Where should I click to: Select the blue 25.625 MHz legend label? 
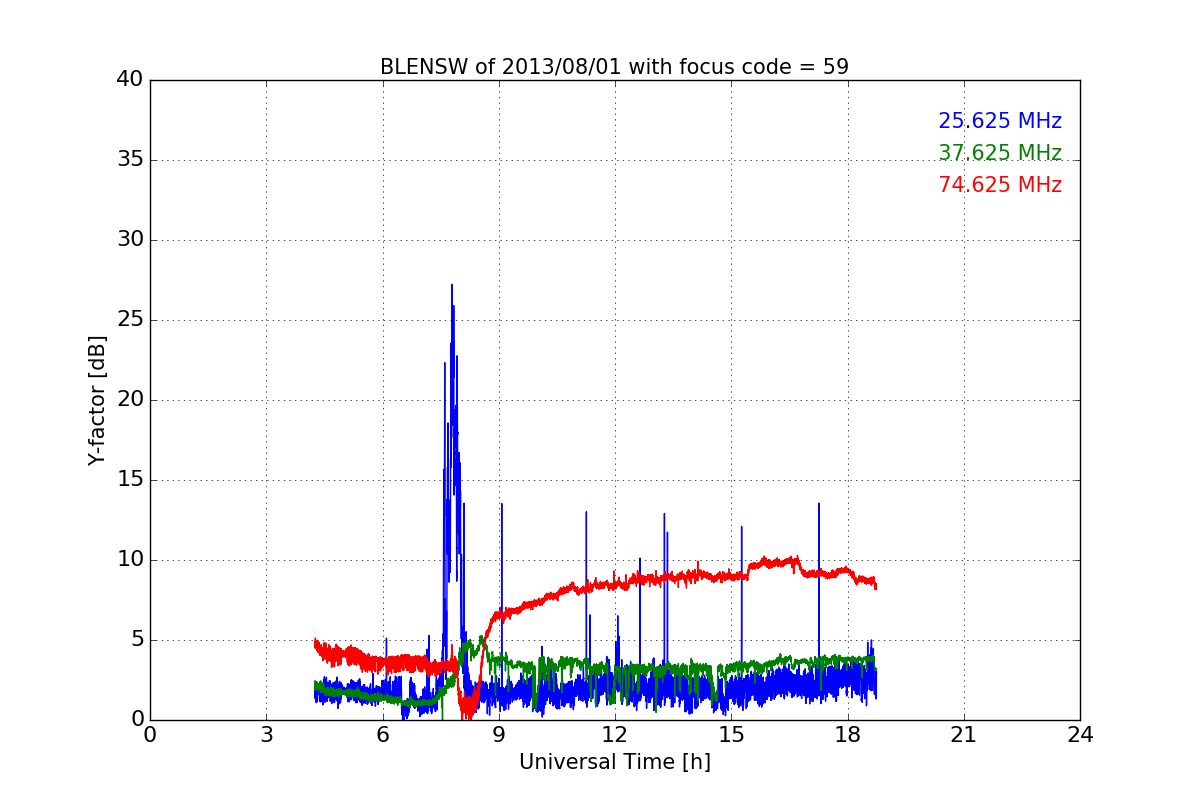coord(1000,121)
